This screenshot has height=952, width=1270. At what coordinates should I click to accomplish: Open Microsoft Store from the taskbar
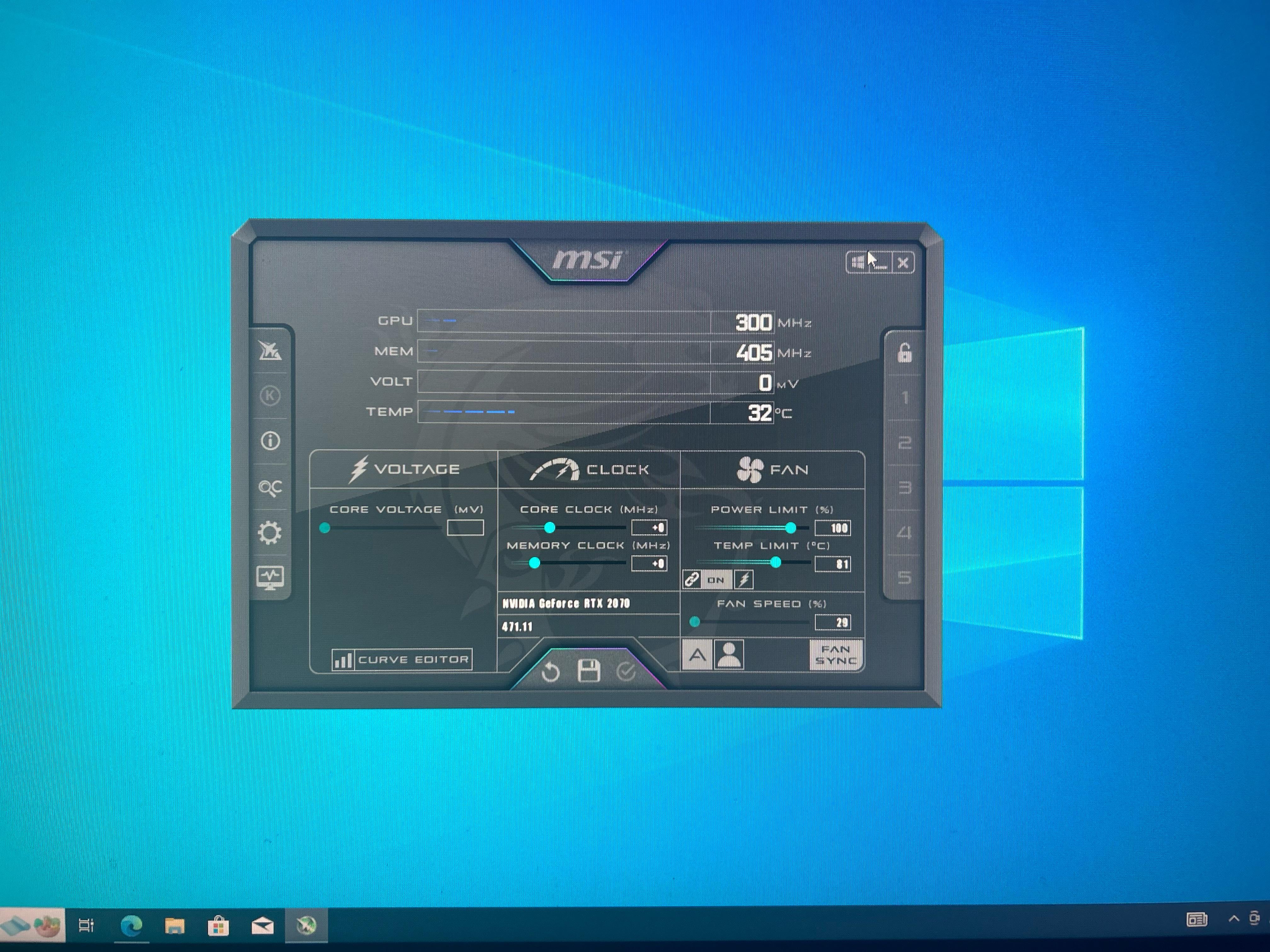(218, 926)
